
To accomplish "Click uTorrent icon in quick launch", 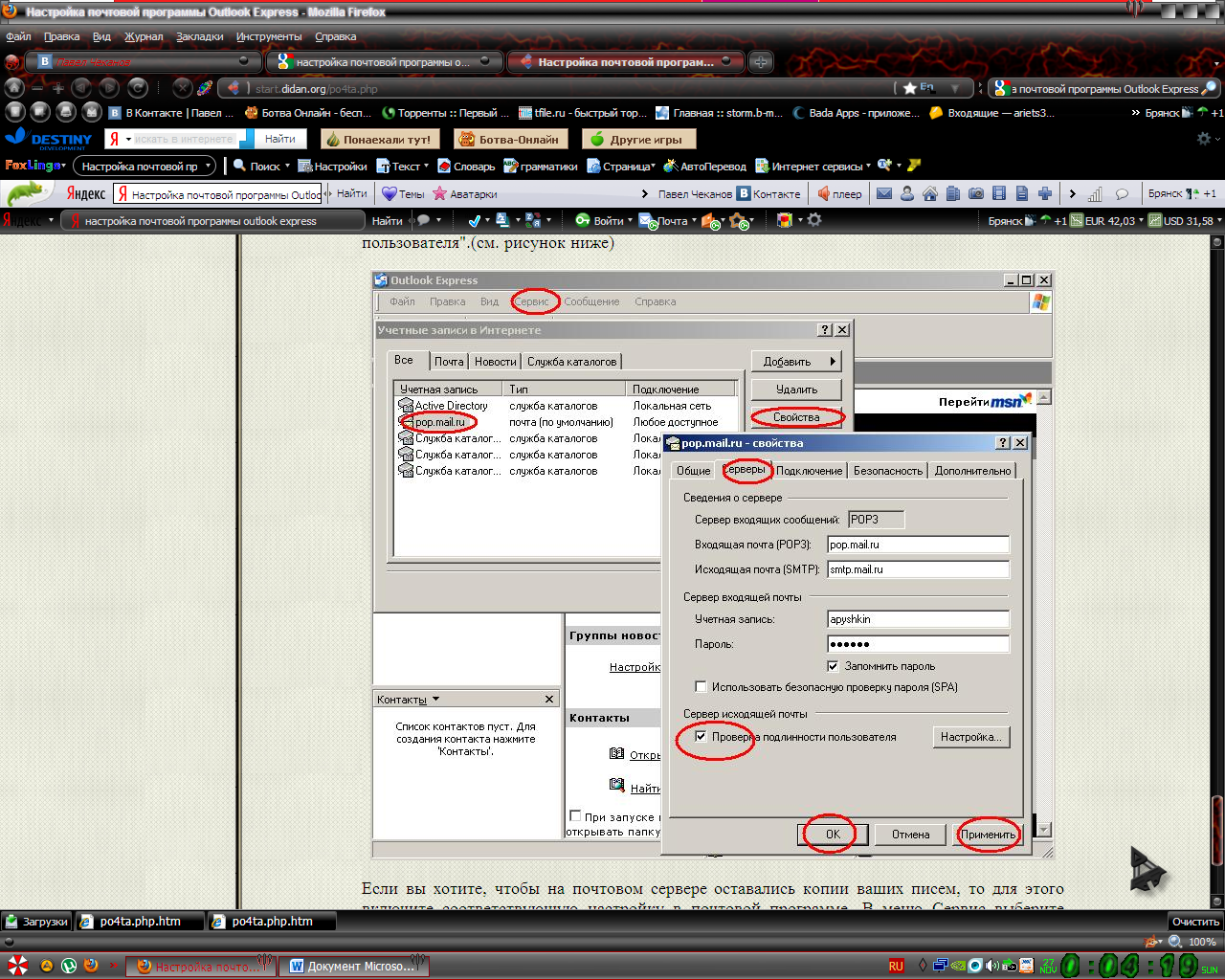I will (x=69, y=965).
